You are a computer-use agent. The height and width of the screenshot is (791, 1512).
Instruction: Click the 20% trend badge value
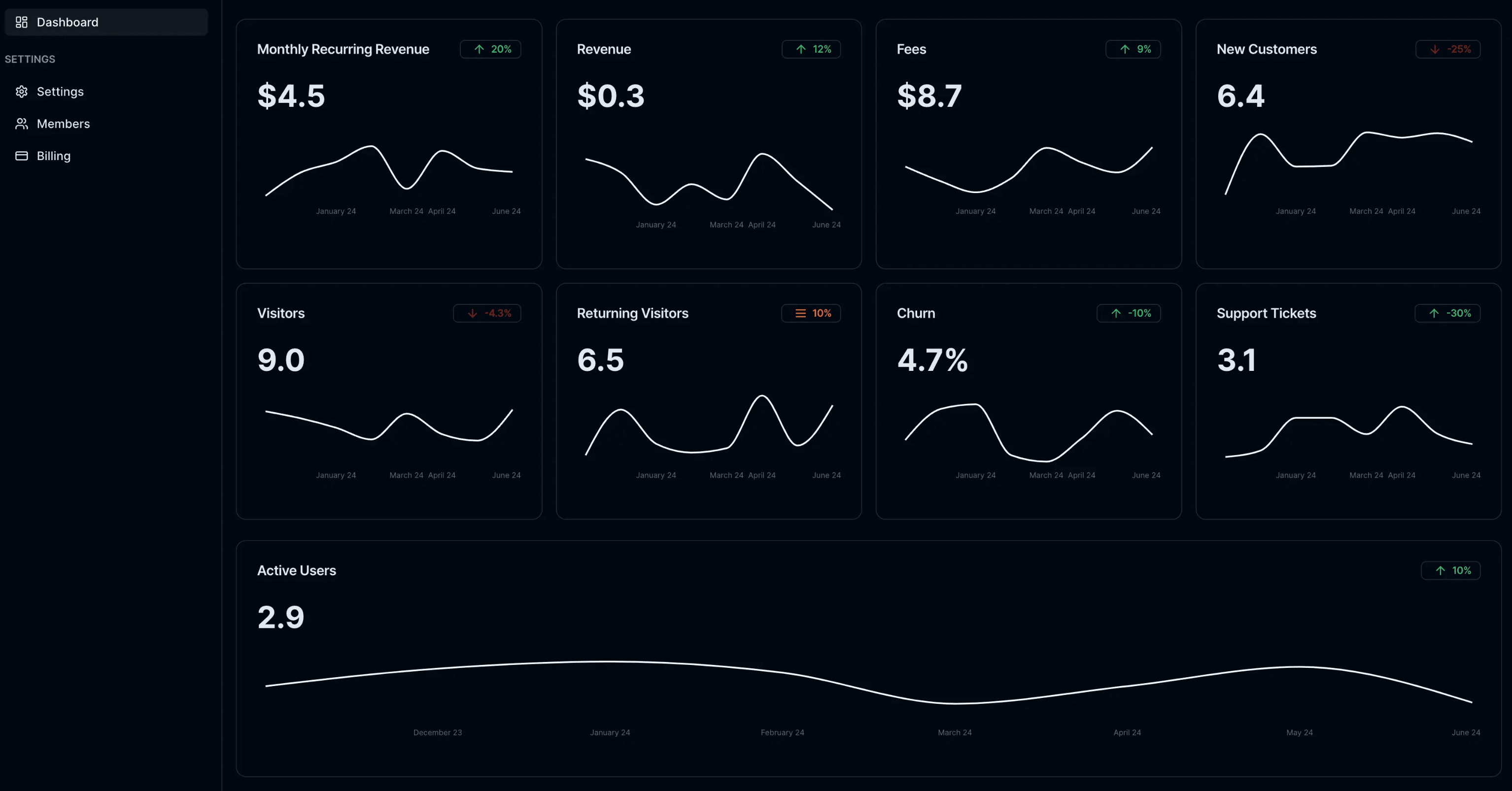coord(501,49)
